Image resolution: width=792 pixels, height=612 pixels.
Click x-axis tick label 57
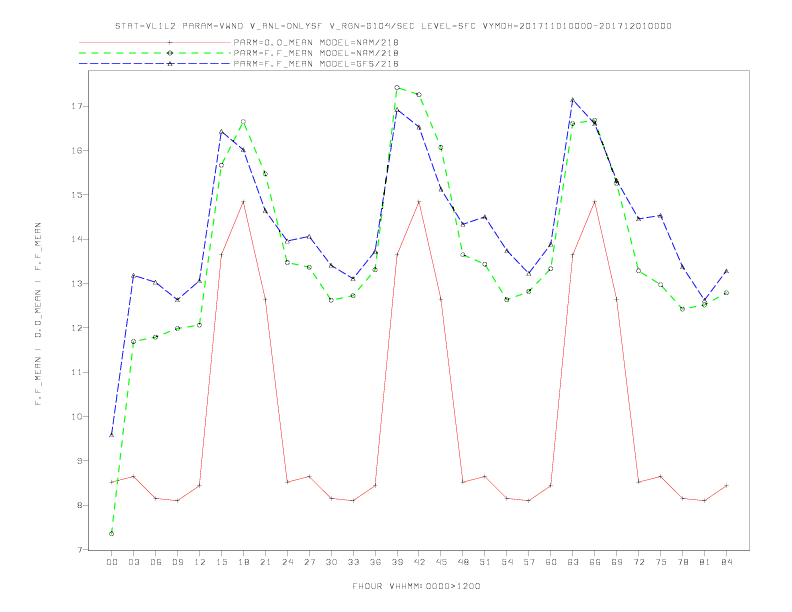[529, 562]
